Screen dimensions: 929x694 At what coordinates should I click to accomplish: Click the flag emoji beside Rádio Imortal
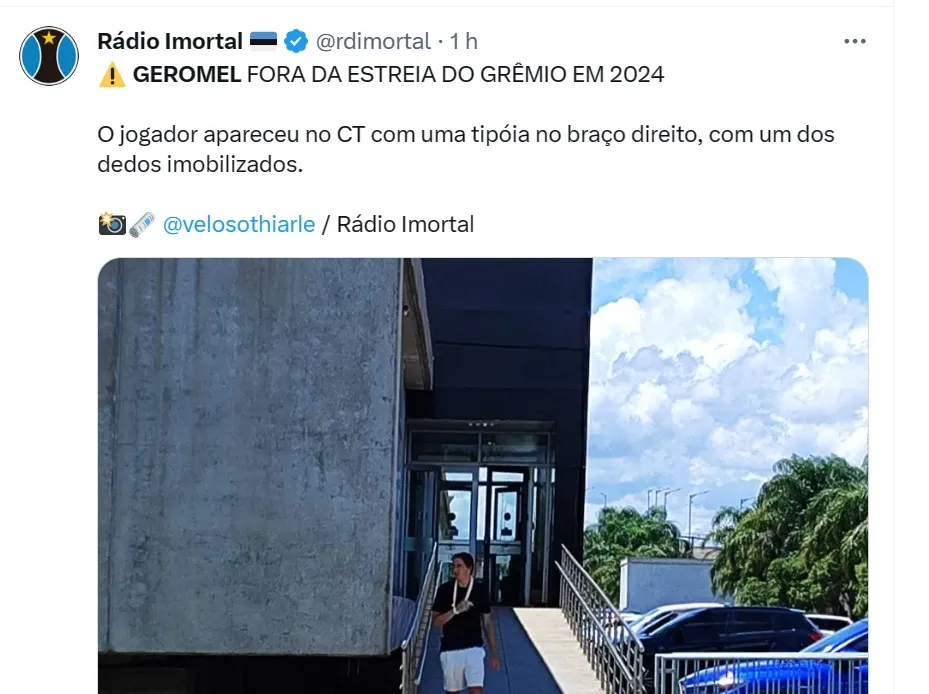[263, 41]
